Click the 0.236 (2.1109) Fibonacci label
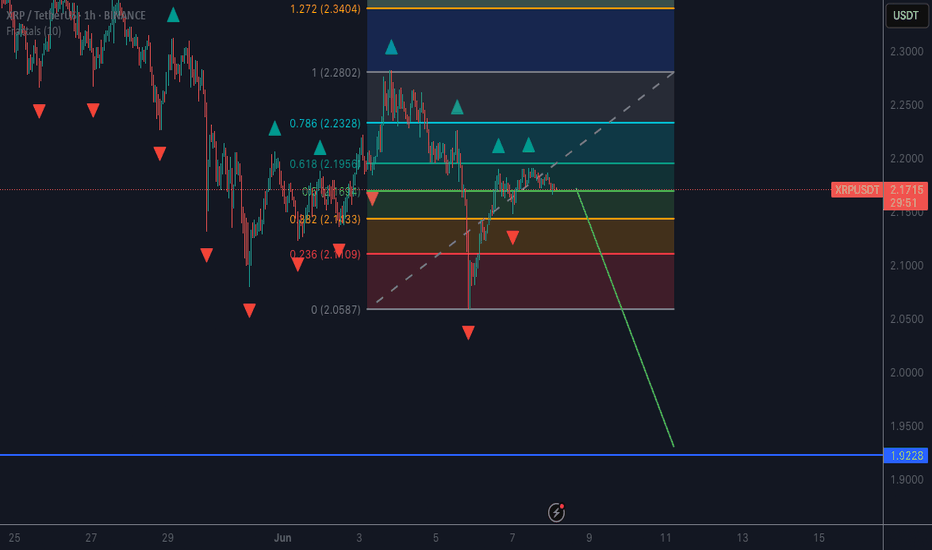Screen dimensions: 932x550 tap(325, 254)
